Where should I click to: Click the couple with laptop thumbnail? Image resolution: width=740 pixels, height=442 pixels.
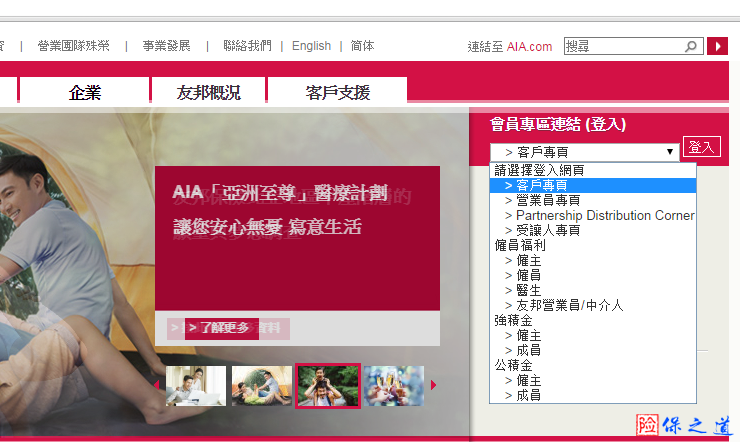click(196, 385)
